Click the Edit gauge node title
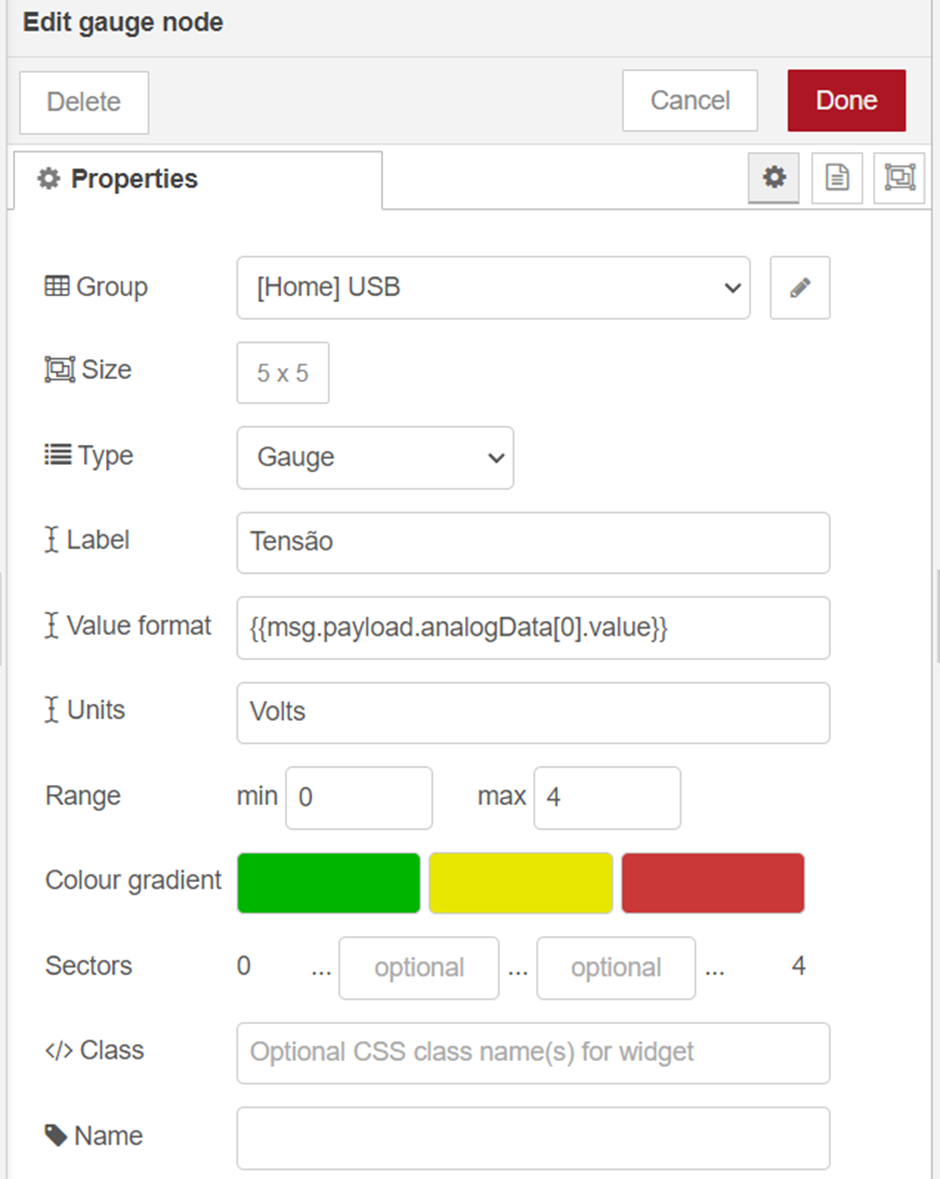The image size is (940, 1179). point(123,23)
